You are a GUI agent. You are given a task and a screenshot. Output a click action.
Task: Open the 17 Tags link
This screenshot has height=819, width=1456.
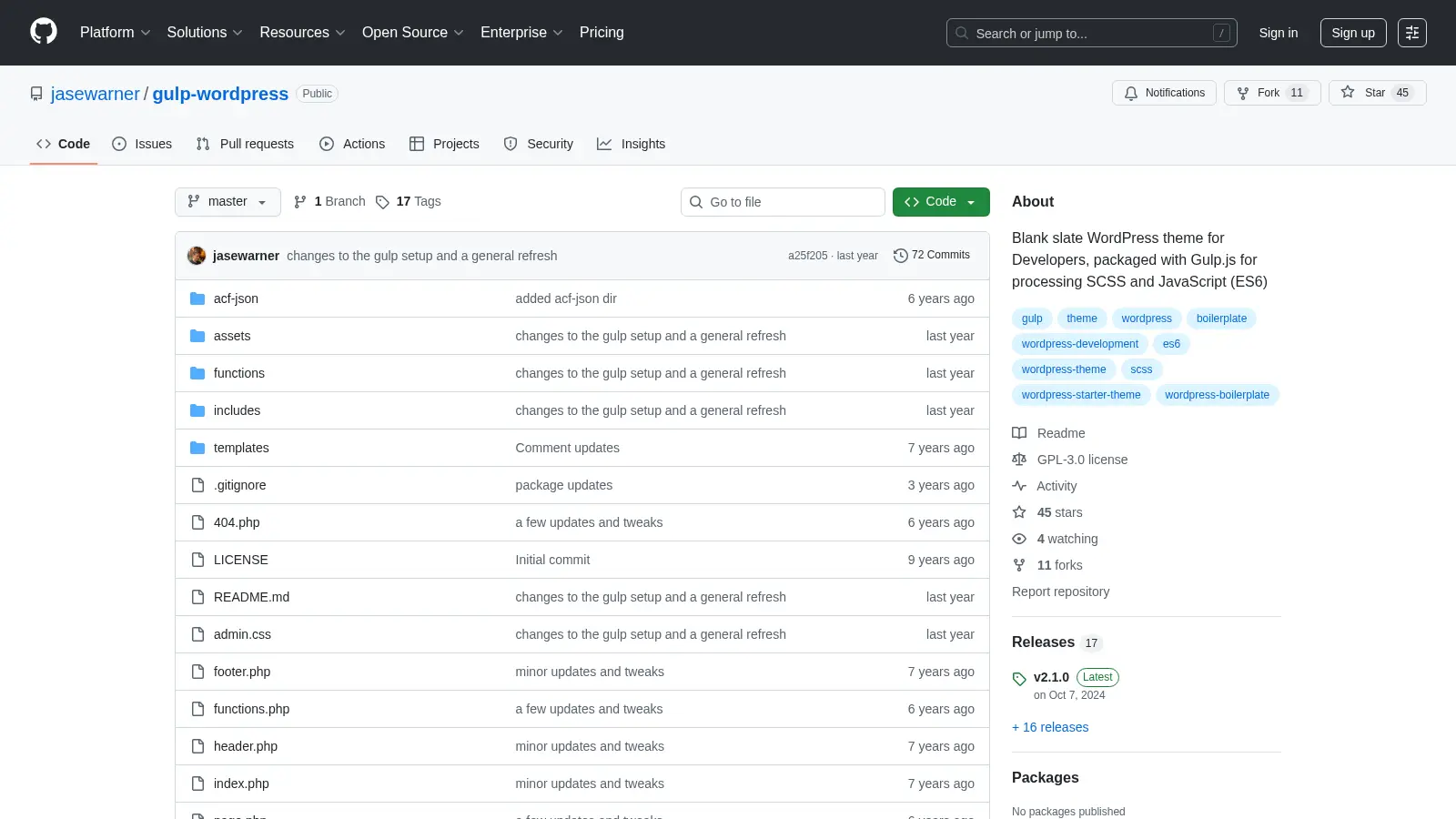(409, 202)
